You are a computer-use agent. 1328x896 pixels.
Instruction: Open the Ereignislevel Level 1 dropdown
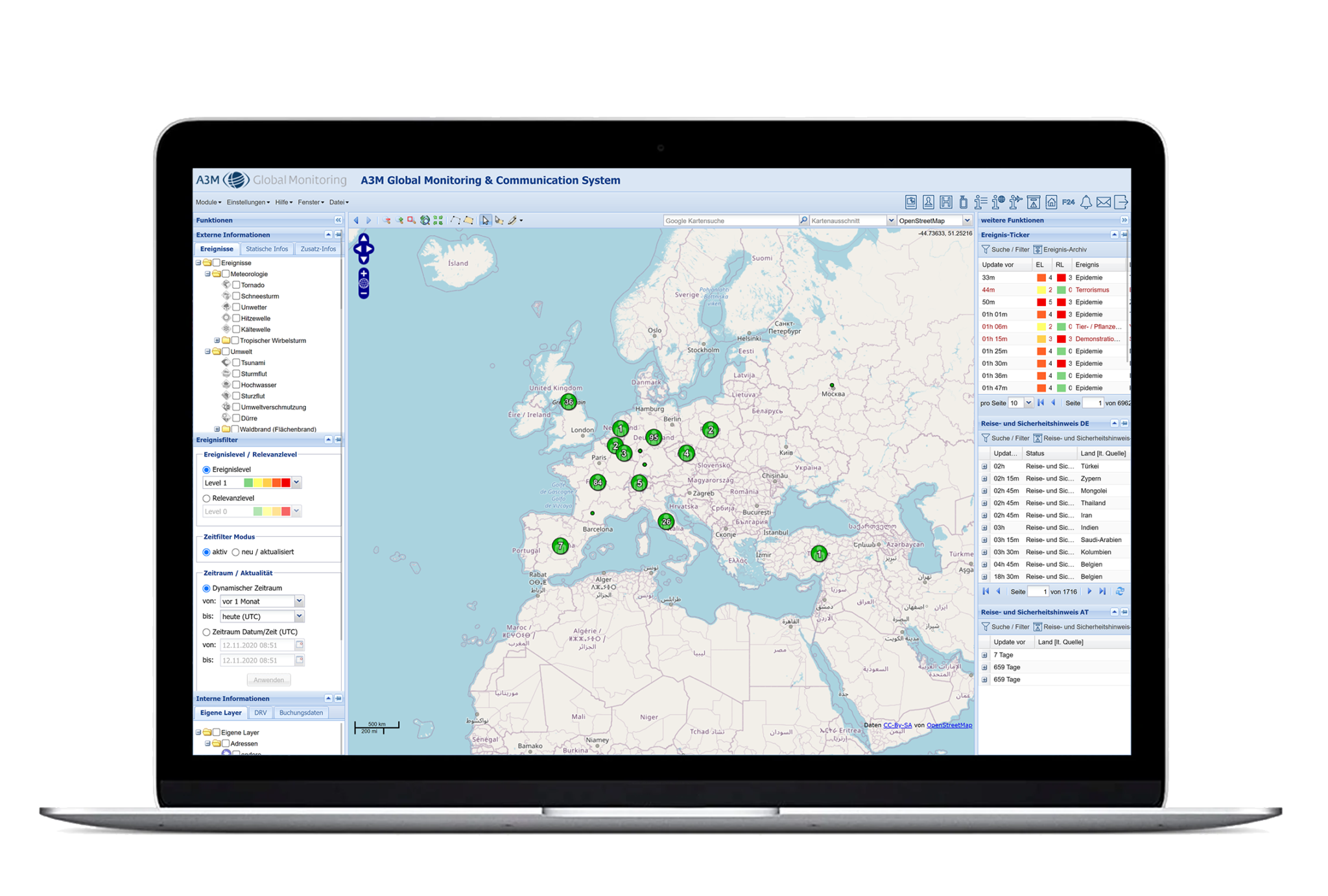tap(296, 483)
